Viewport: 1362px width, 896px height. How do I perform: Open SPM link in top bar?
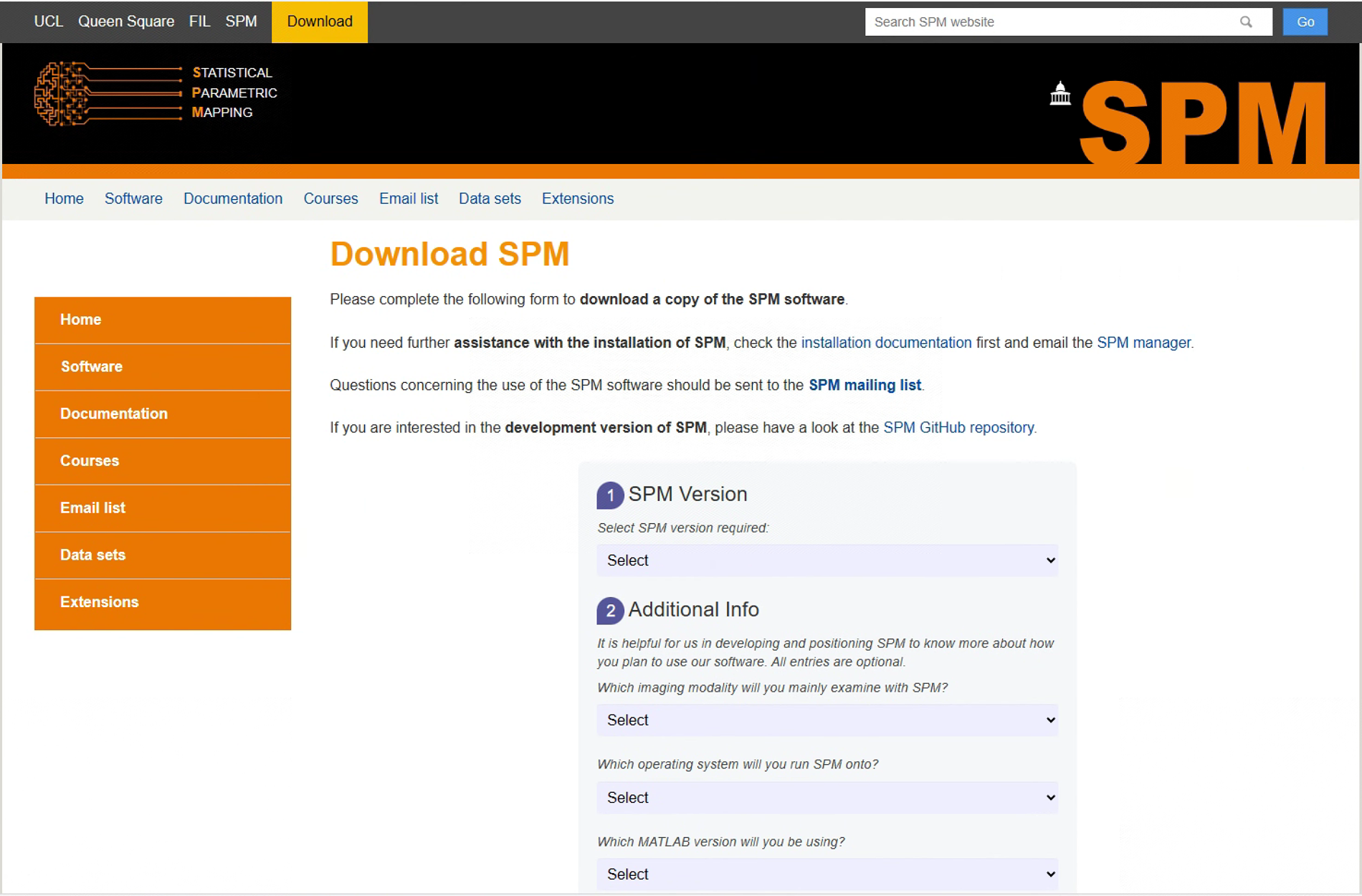click(x=241, y=22)
